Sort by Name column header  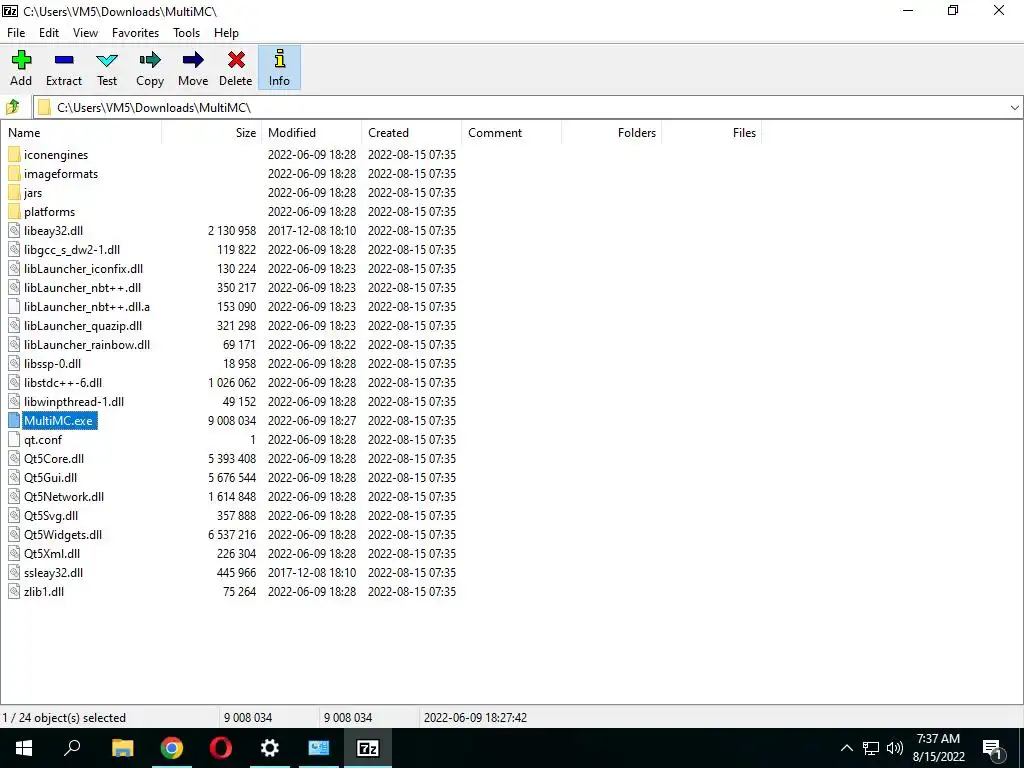coord(81,133)
